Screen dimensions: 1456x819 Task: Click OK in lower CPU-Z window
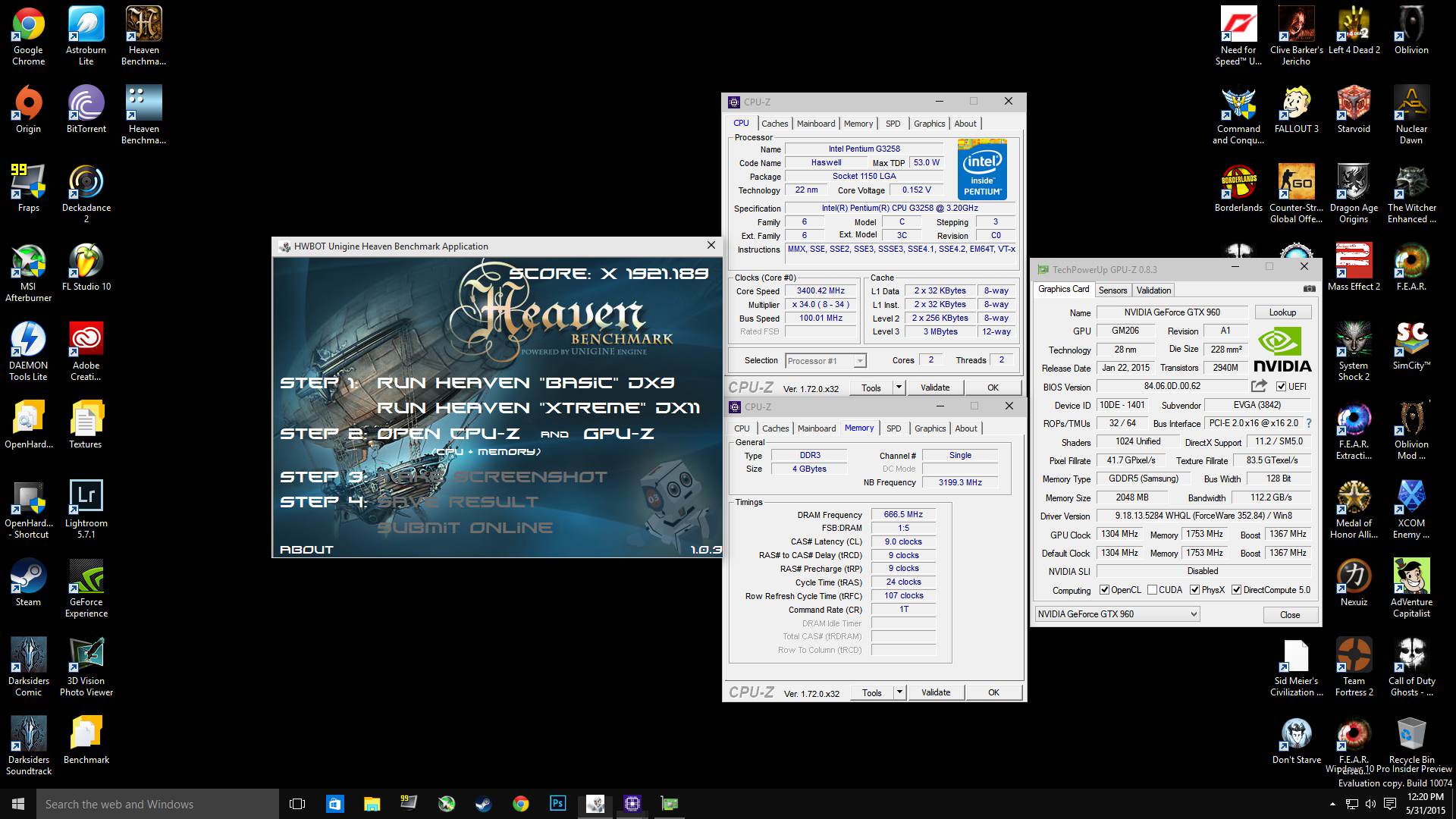[x=993, y=692]
